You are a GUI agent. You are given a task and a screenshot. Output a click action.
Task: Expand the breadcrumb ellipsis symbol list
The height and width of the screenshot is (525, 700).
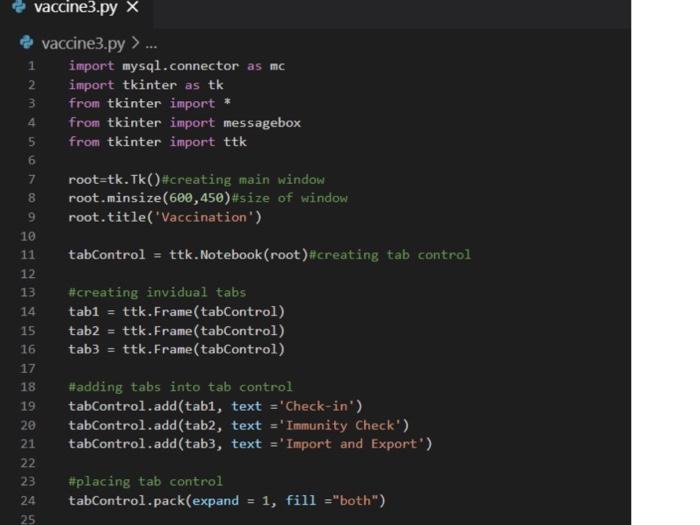click(151, 44)
